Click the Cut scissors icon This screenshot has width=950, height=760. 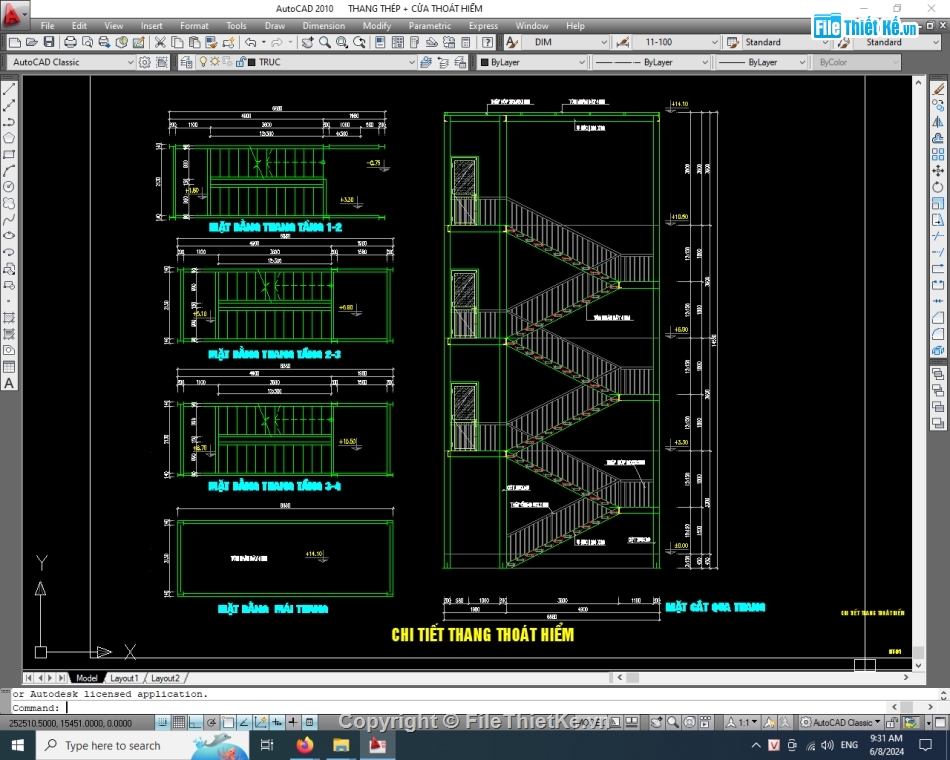[160, 42]
